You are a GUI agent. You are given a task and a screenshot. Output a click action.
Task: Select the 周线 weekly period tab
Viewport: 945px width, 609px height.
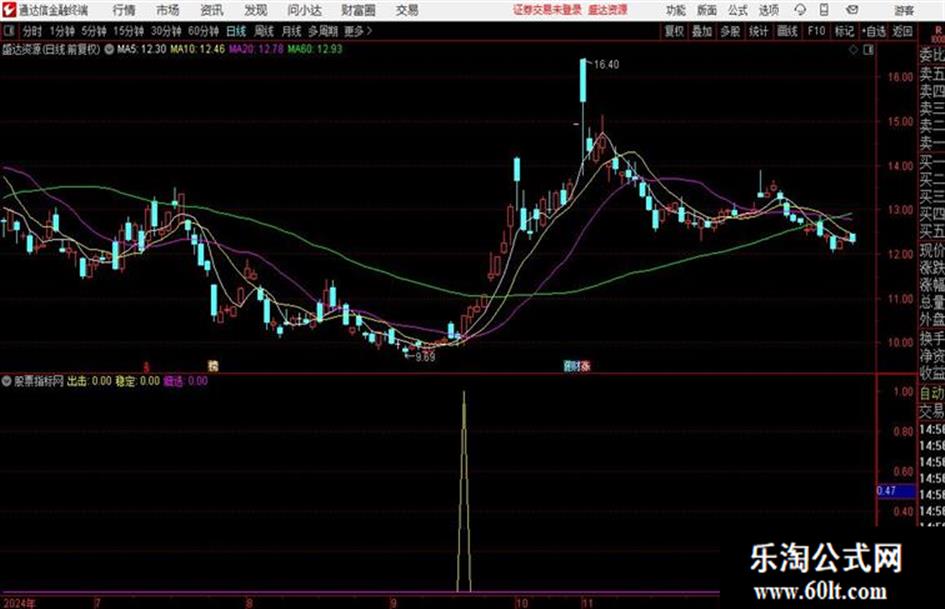tap(264, 31)
